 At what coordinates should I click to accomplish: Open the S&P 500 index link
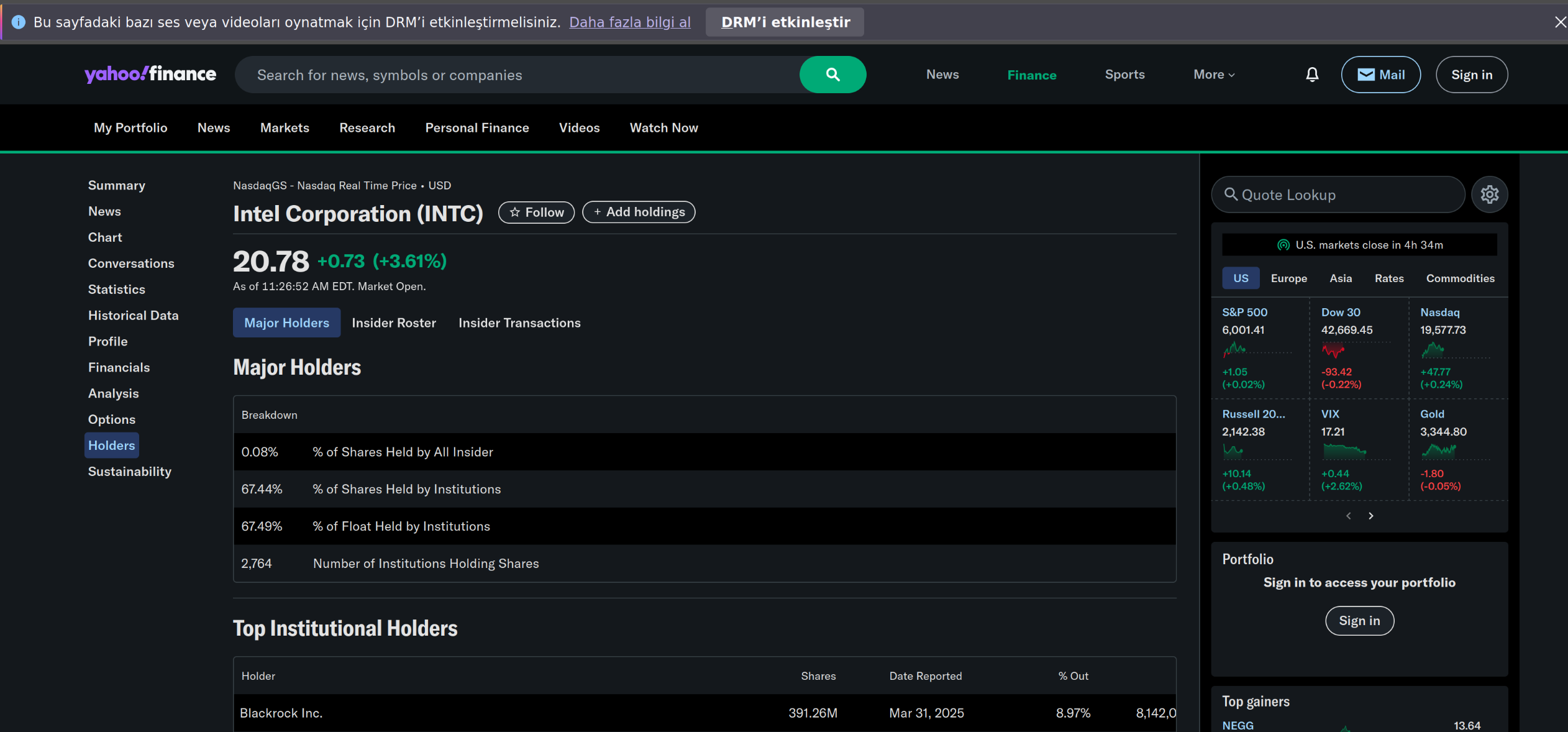click(x=1244, y=313)
